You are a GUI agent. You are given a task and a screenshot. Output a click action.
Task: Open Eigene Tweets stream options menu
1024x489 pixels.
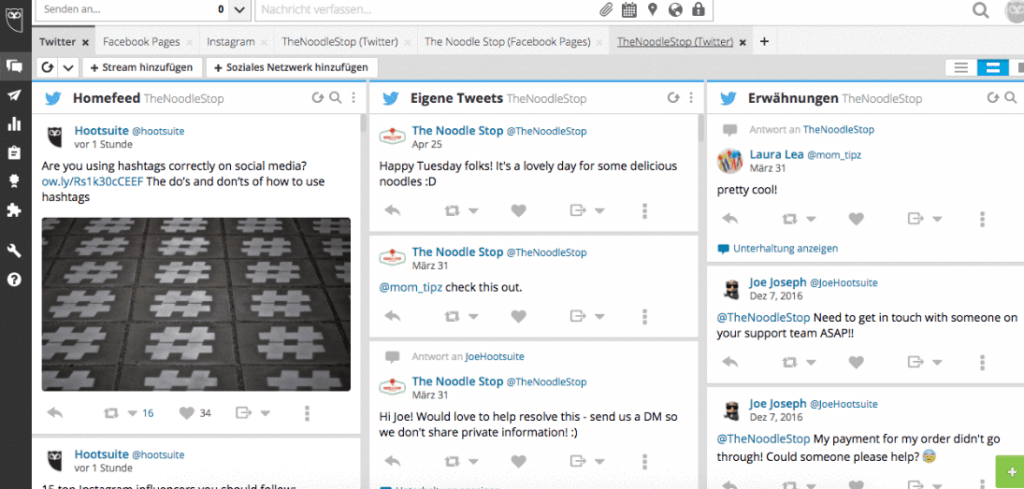691,98
